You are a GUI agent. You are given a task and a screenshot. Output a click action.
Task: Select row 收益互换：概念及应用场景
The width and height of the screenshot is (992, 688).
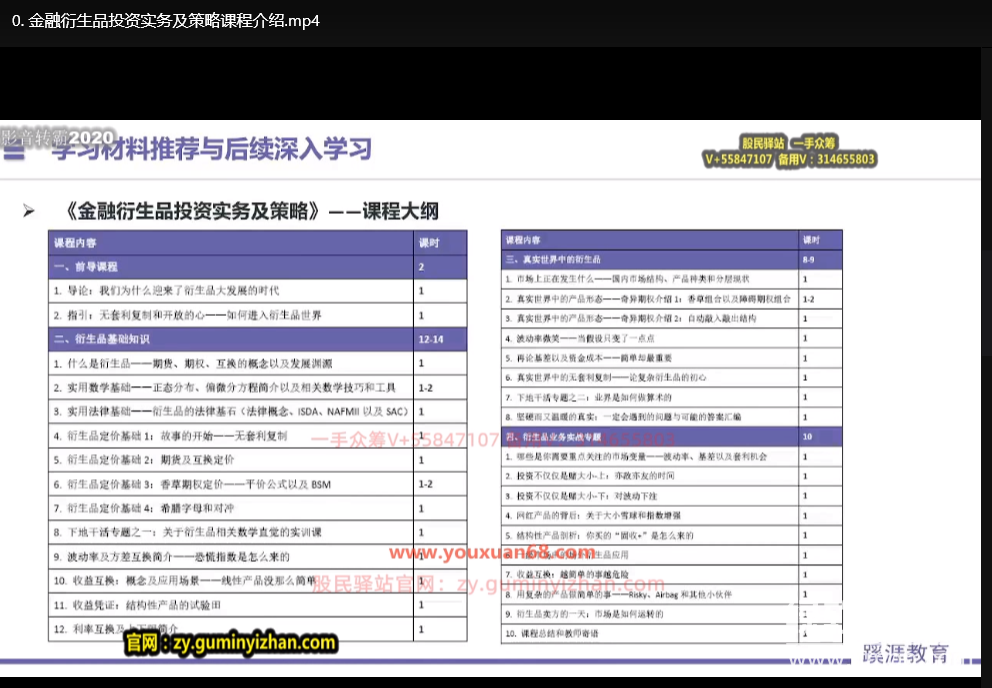point(257,580)
